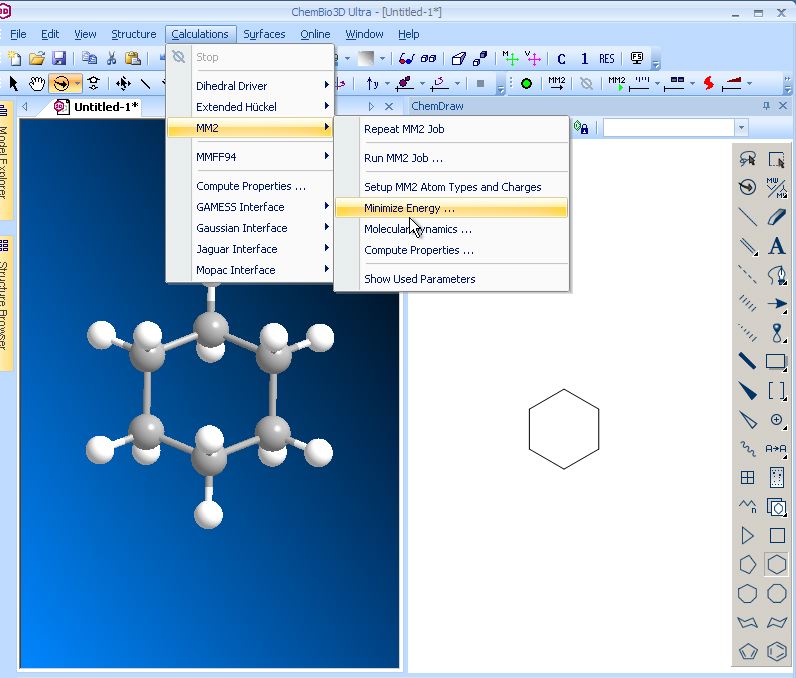Open the background color swatch dropdown arrow
Screen dimensions: 796x678
pyautogui.click(x=382, y=59)
